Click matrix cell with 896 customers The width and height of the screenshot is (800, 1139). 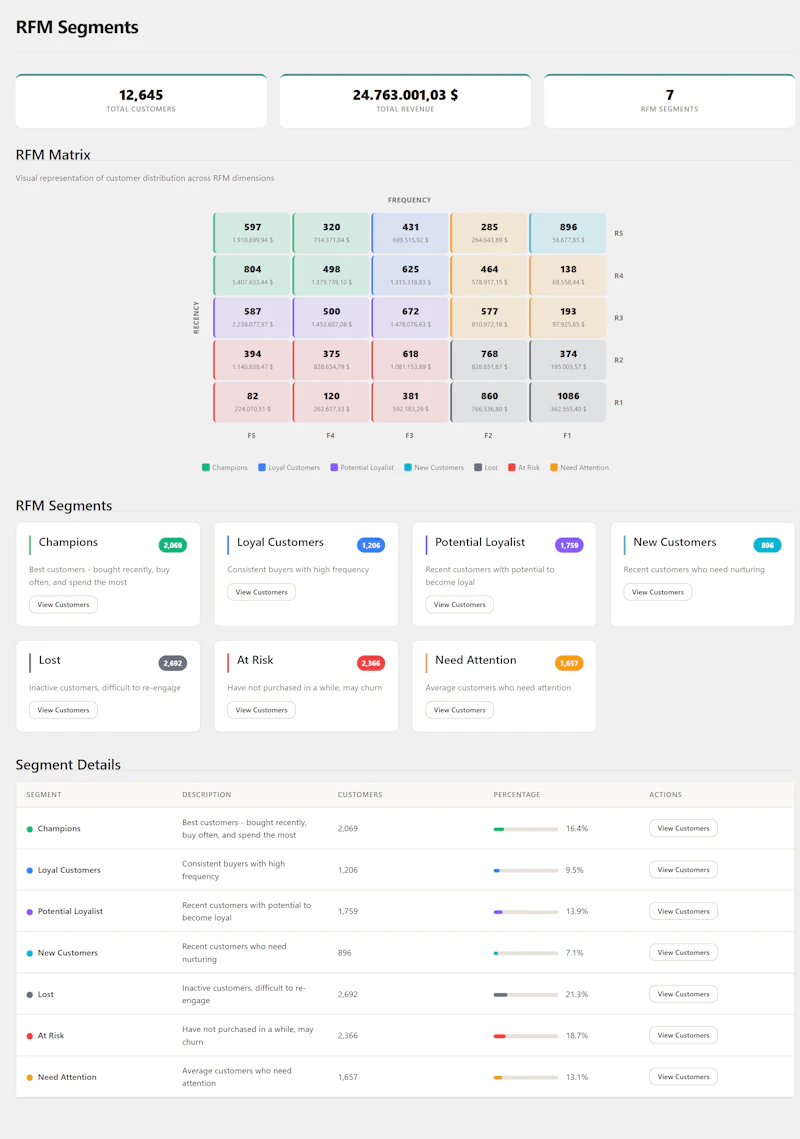(x=568, y=232)
